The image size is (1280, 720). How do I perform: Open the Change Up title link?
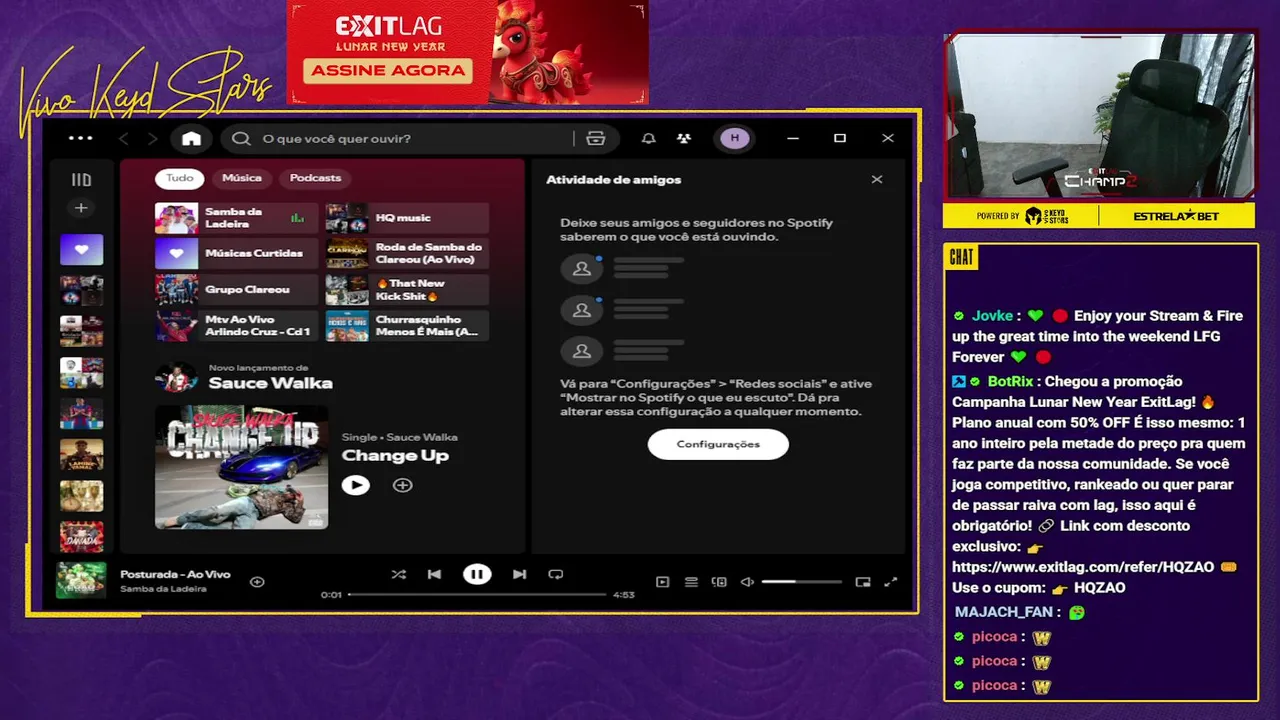pyautogui.click(x=395, y=456)
